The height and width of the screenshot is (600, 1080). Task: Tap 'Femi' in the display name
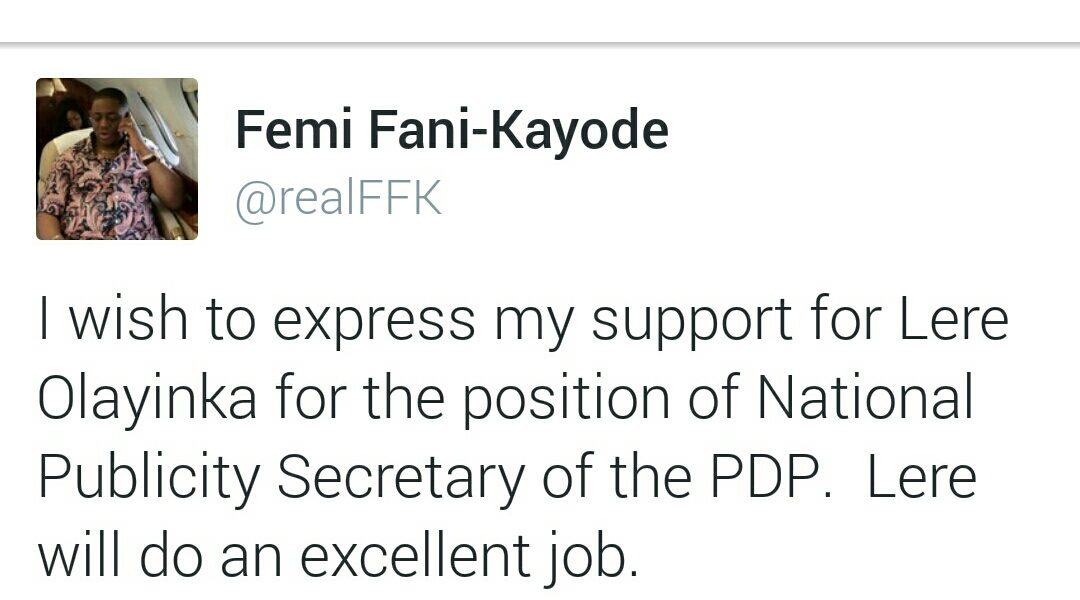[294, 129]
